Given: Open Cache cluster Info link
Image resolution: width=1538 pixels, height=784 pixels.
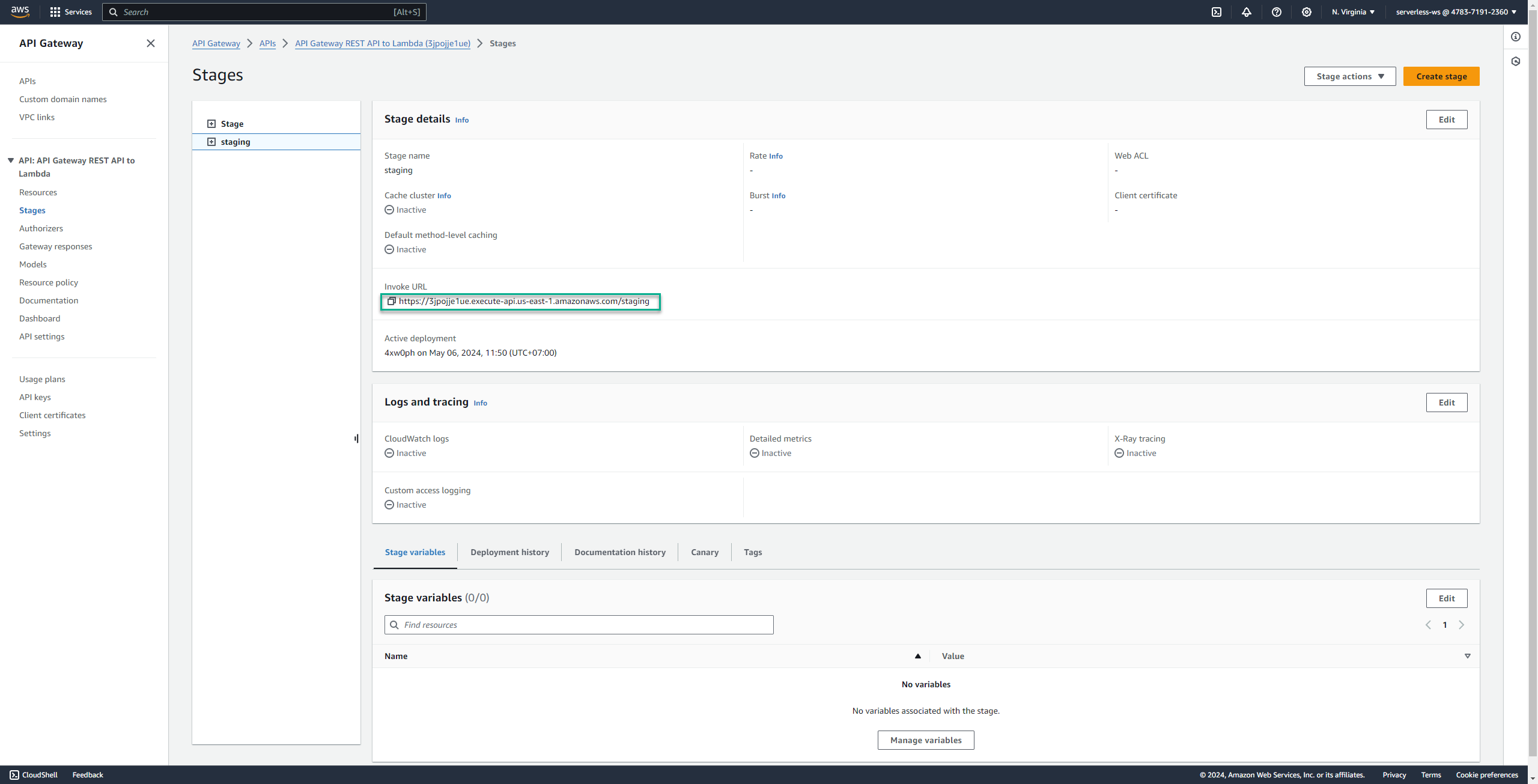Looking at the screenshot, I should click(444, 196).
